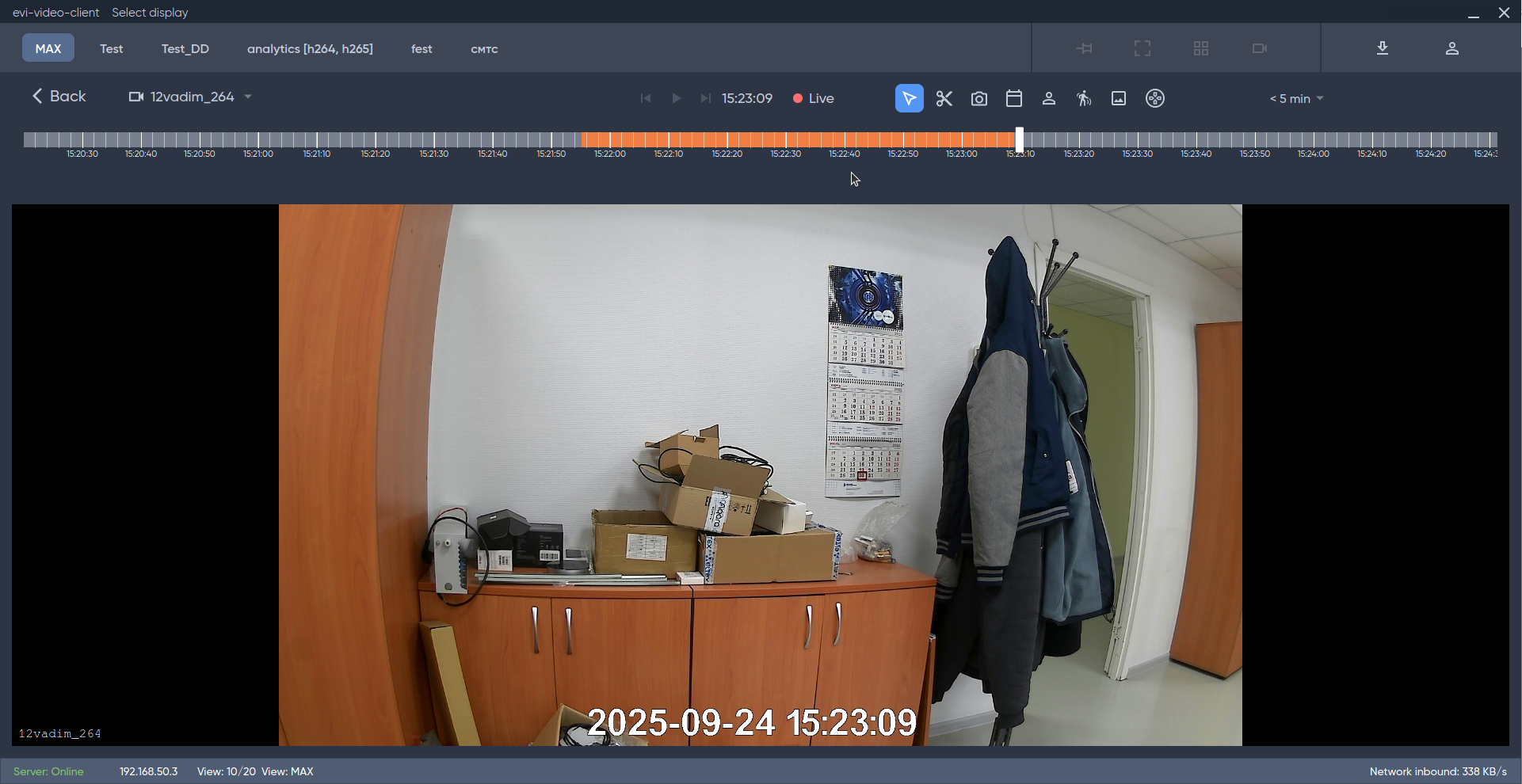Open the user account icon in the top bar
Screen dimensions: 1522x784
[x=1452, y=48]
